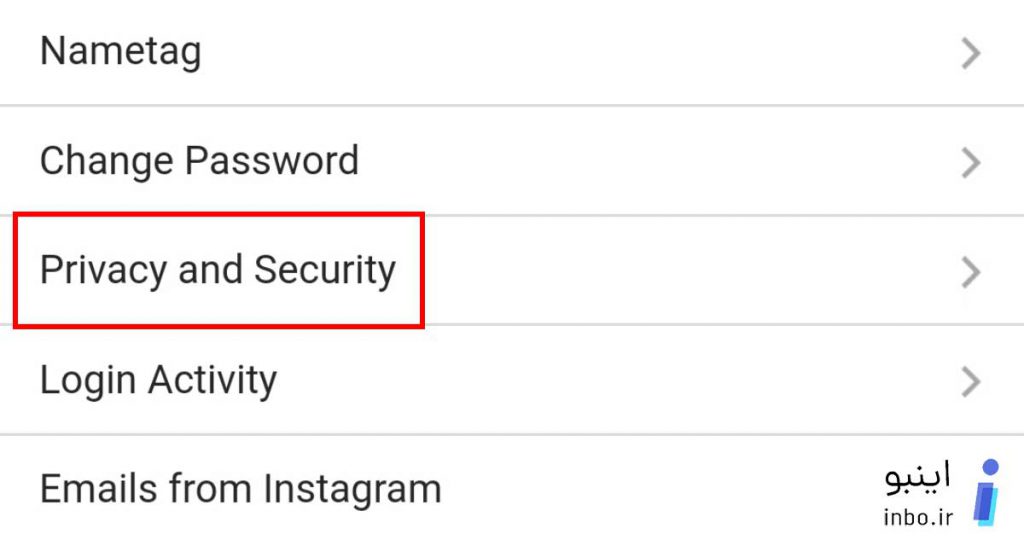Go to Login Activity
This screenshot has height=540, width=1024.
[x=512, y=380]
